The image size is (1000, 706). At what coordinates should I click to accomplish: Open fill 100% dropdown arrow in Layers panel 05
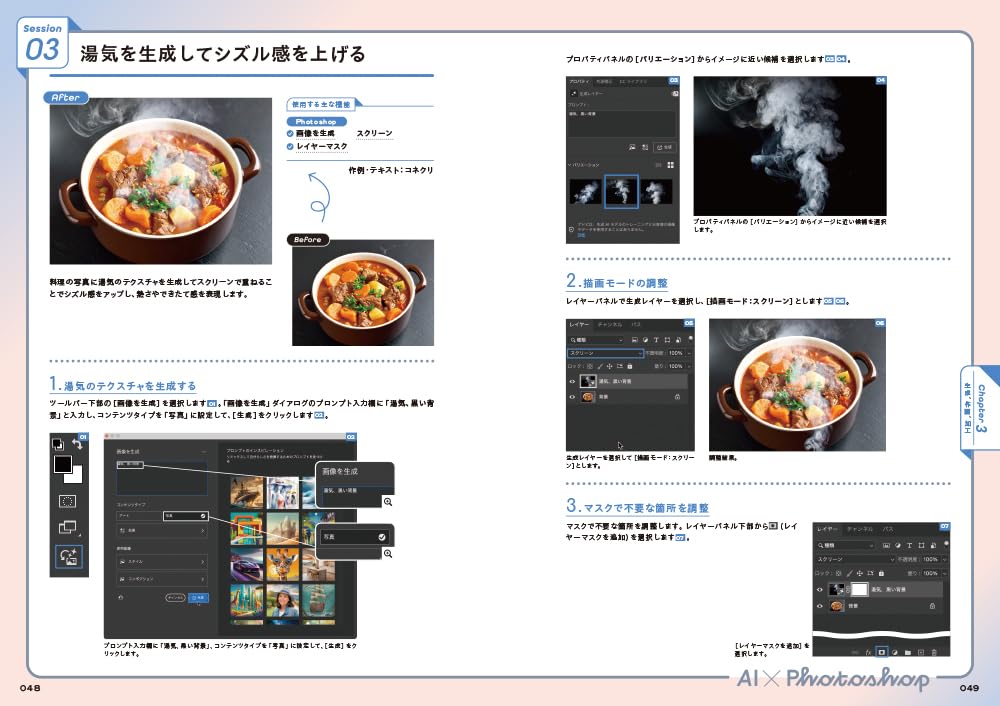coord(689,366)
